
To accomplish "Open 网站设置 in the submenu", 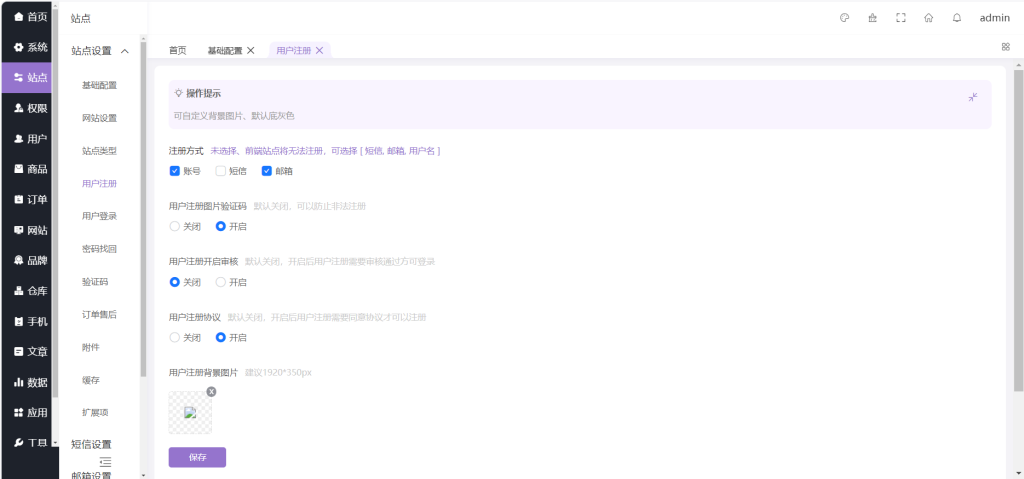I will 99,118.
